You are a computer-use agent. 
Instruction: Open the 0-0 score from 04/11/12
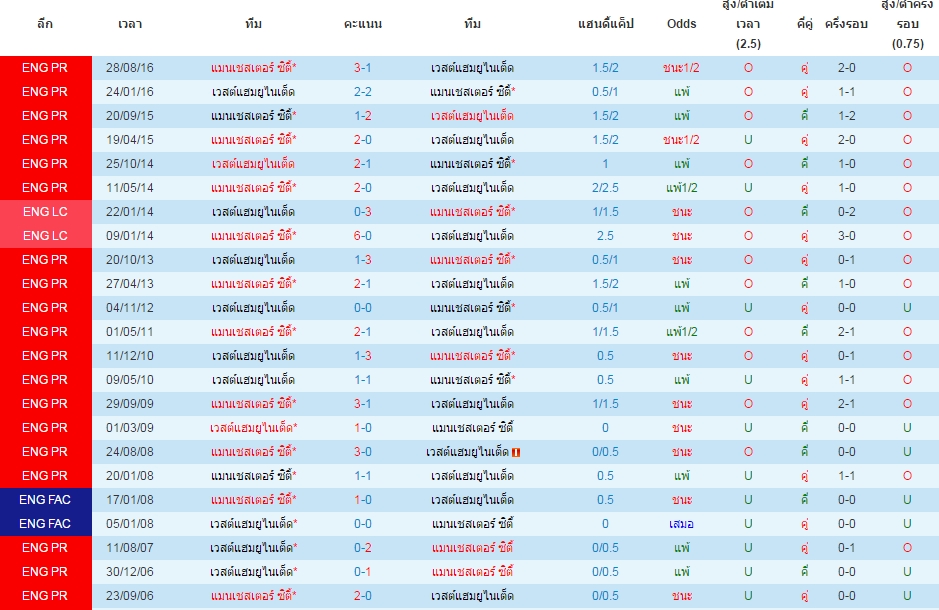point(362,308)
